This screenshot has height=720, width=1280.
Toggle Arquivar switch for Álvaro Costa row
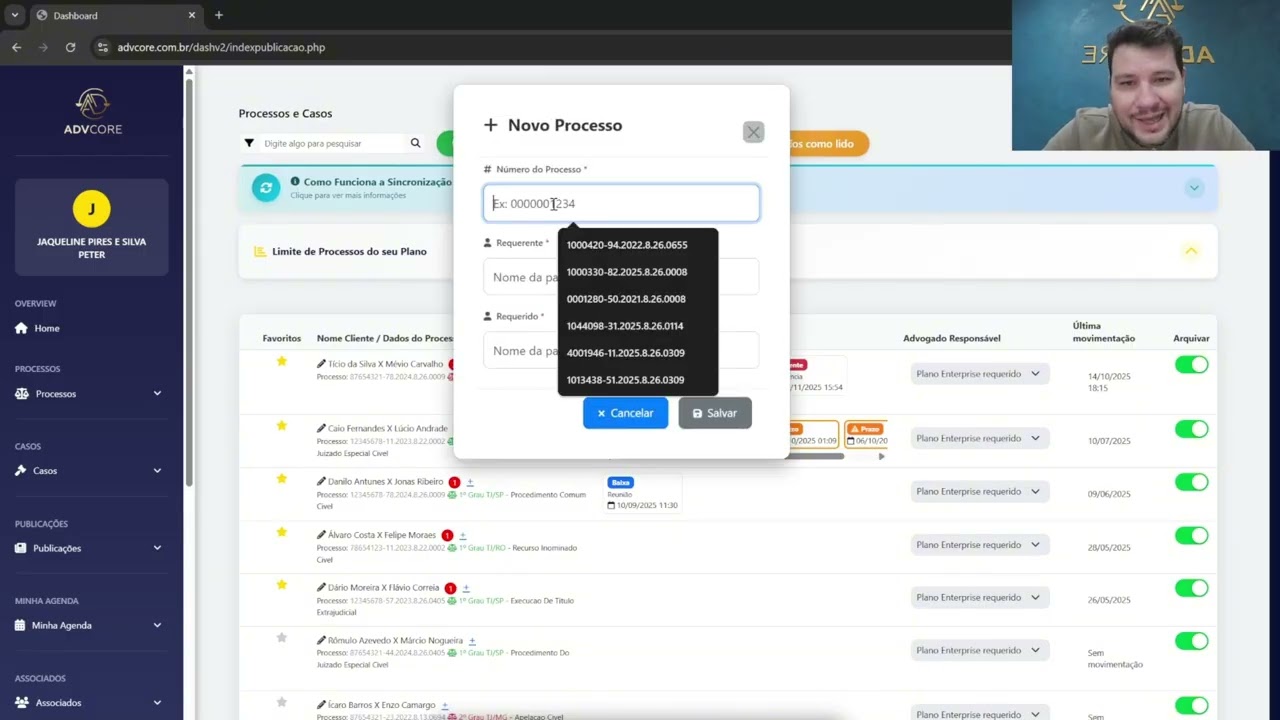1191,536
